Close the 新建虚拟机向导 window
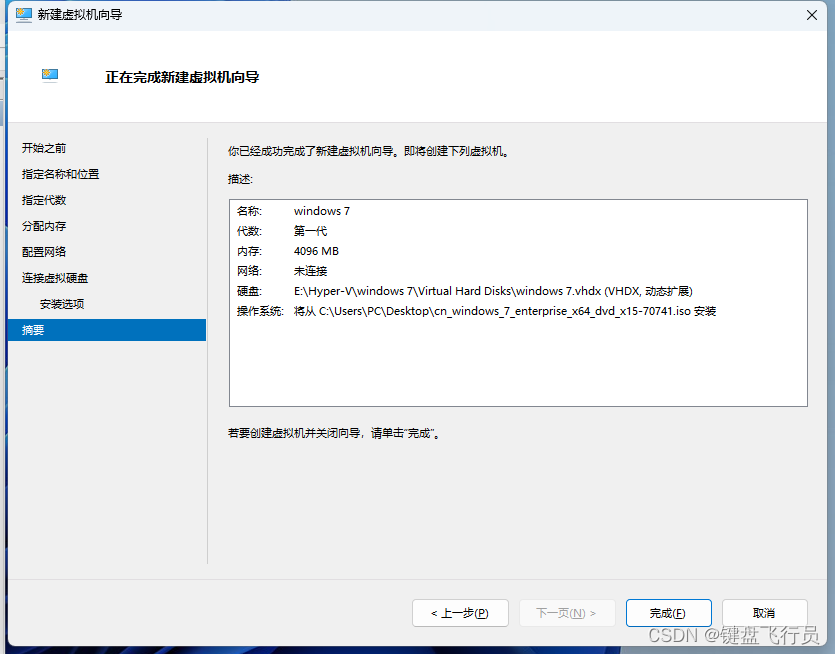835x654 pixels. click(811, 15)
